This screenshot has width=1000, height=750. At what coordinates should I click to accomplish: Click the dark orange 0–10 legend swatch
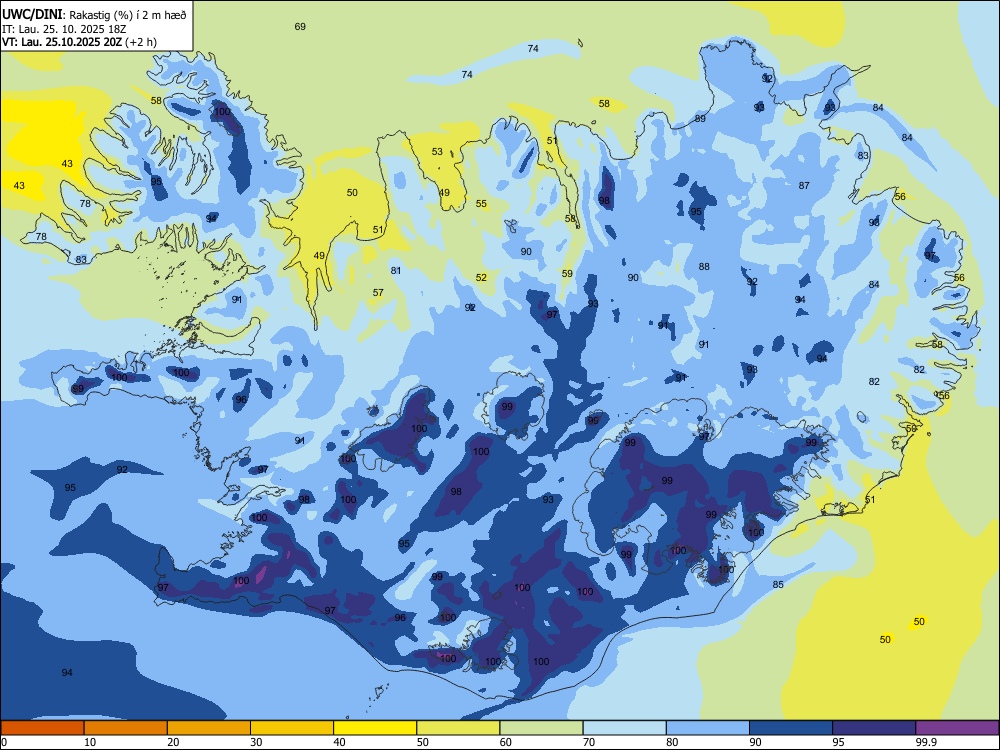click(x=42, y=728)
